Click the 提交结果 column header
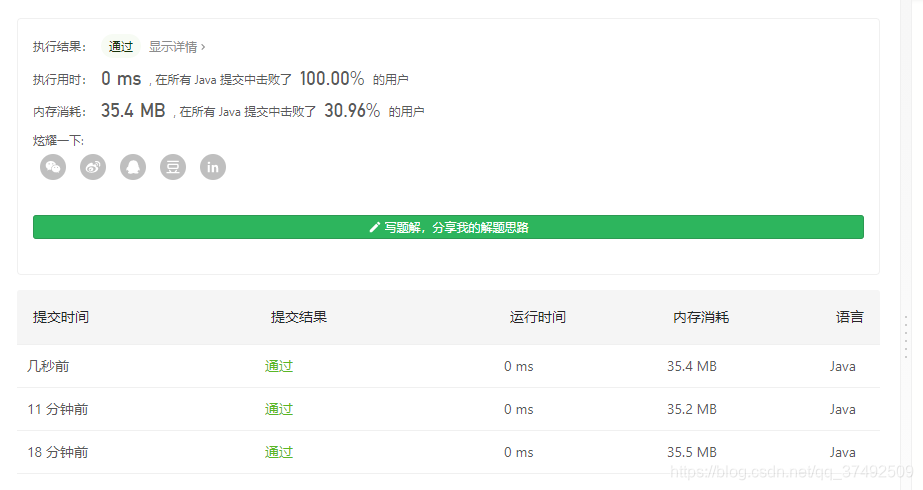This screenshot has width=923, height=490. click(x=298, y=317)
